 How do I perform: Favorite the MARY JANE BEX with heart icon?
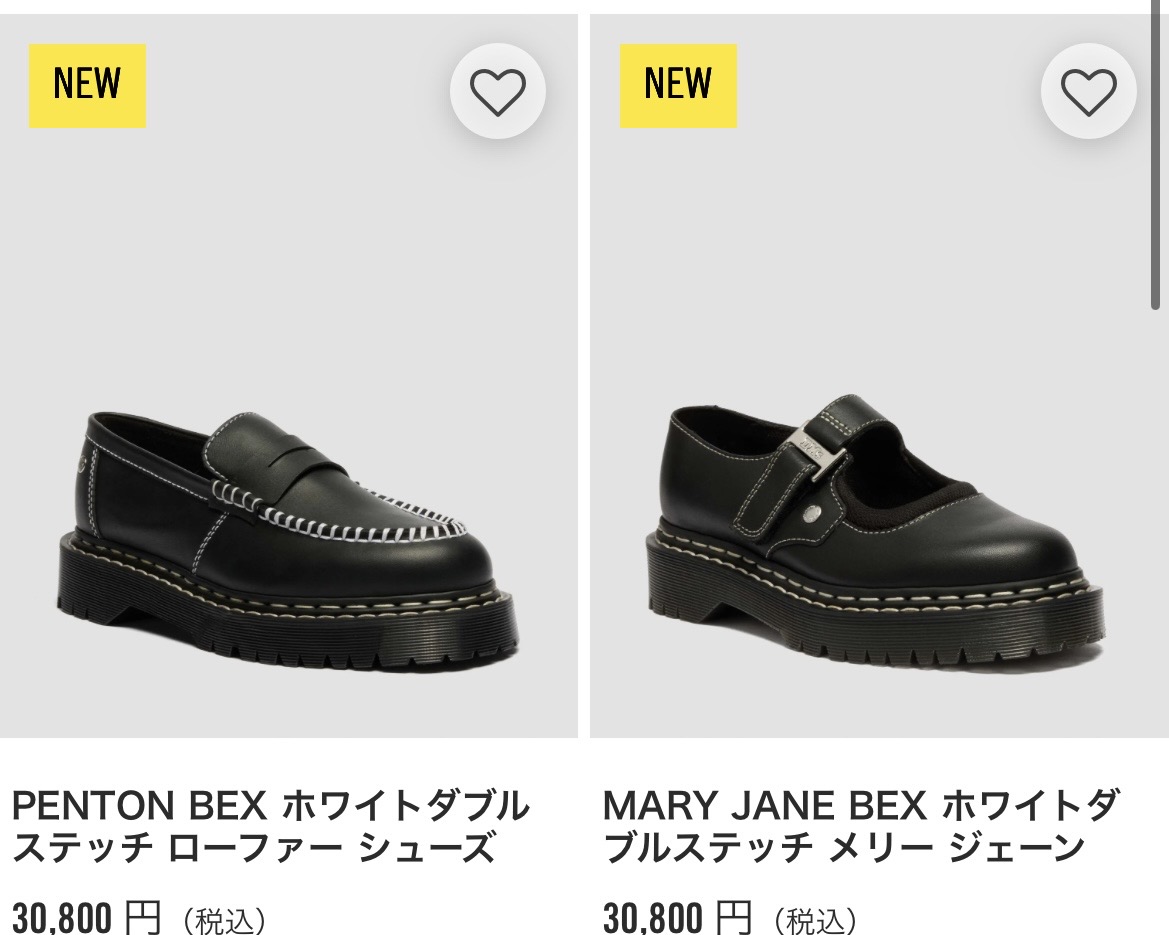tap(1088, 92)
